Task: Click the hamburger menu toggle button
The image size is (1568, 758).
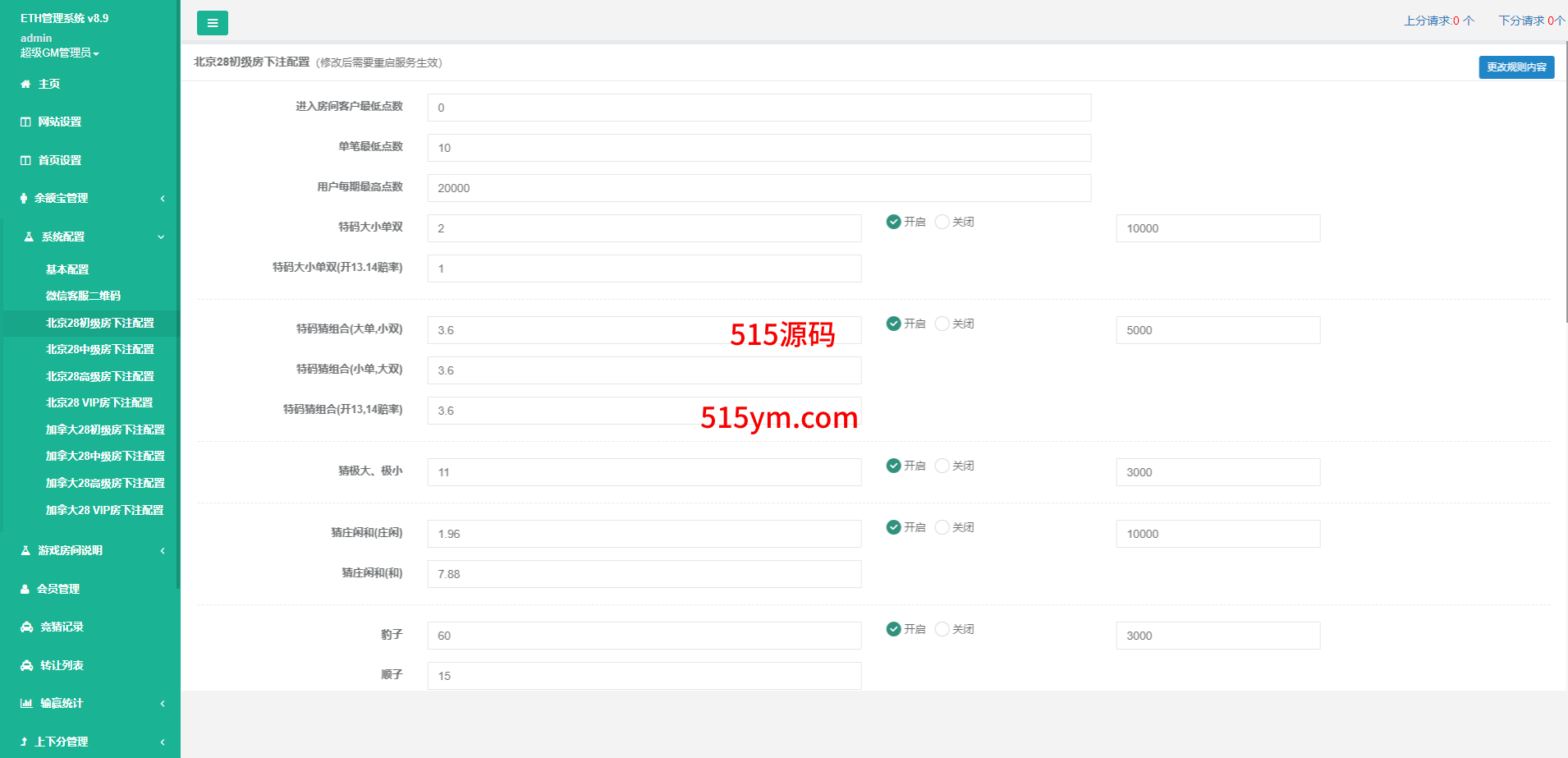Action: point(212,23)
